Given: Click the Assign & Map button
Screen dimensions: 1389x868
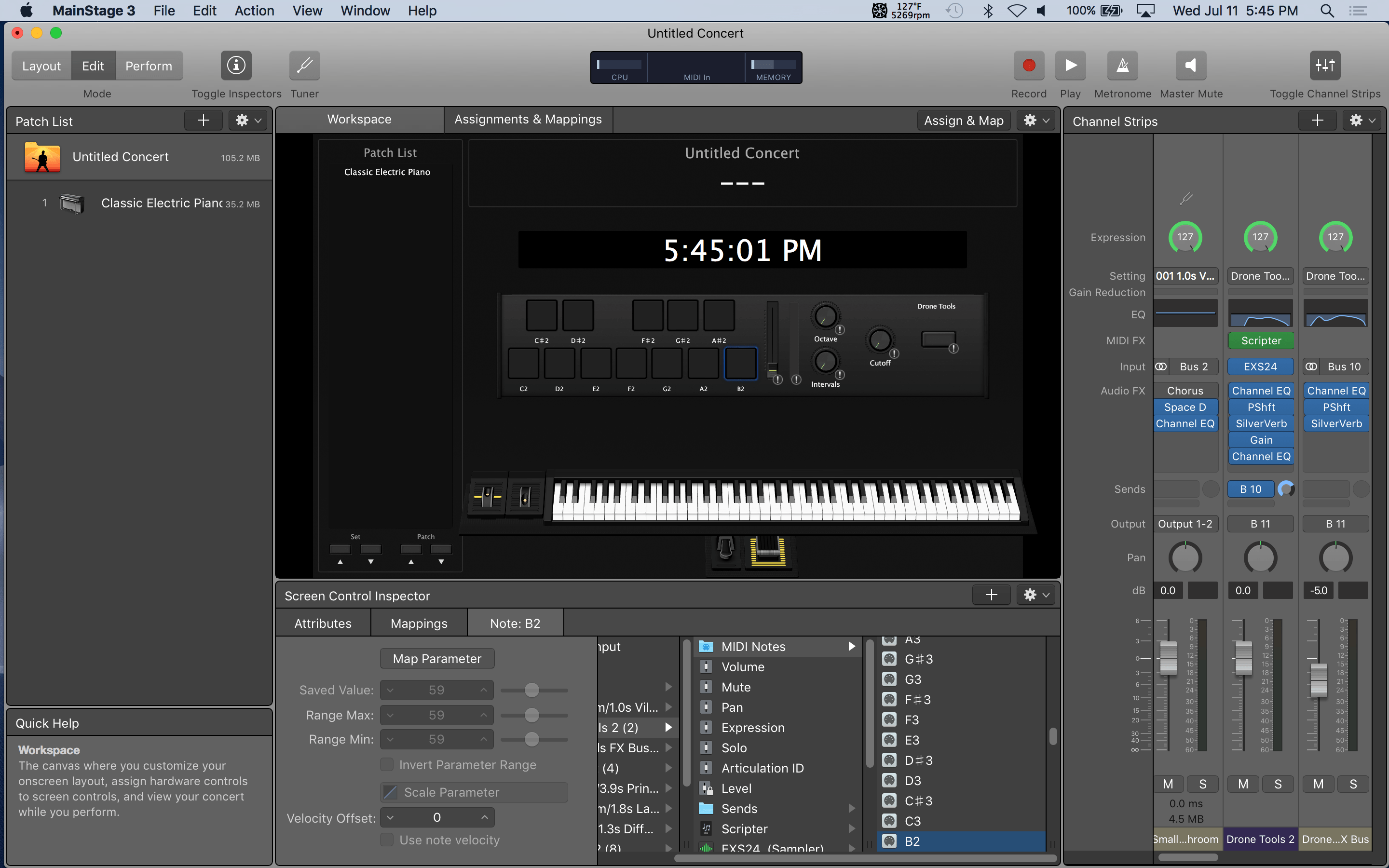Looking at the screenshot, I should pos(964,120).
